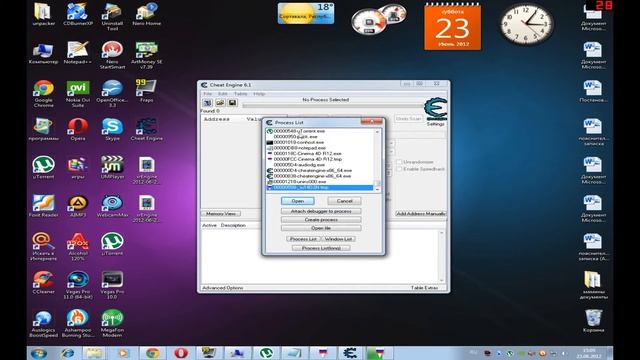Screen dimensions: 640x360
Task: Open File menu in Cheat Engine
Action: coord(208,94)
